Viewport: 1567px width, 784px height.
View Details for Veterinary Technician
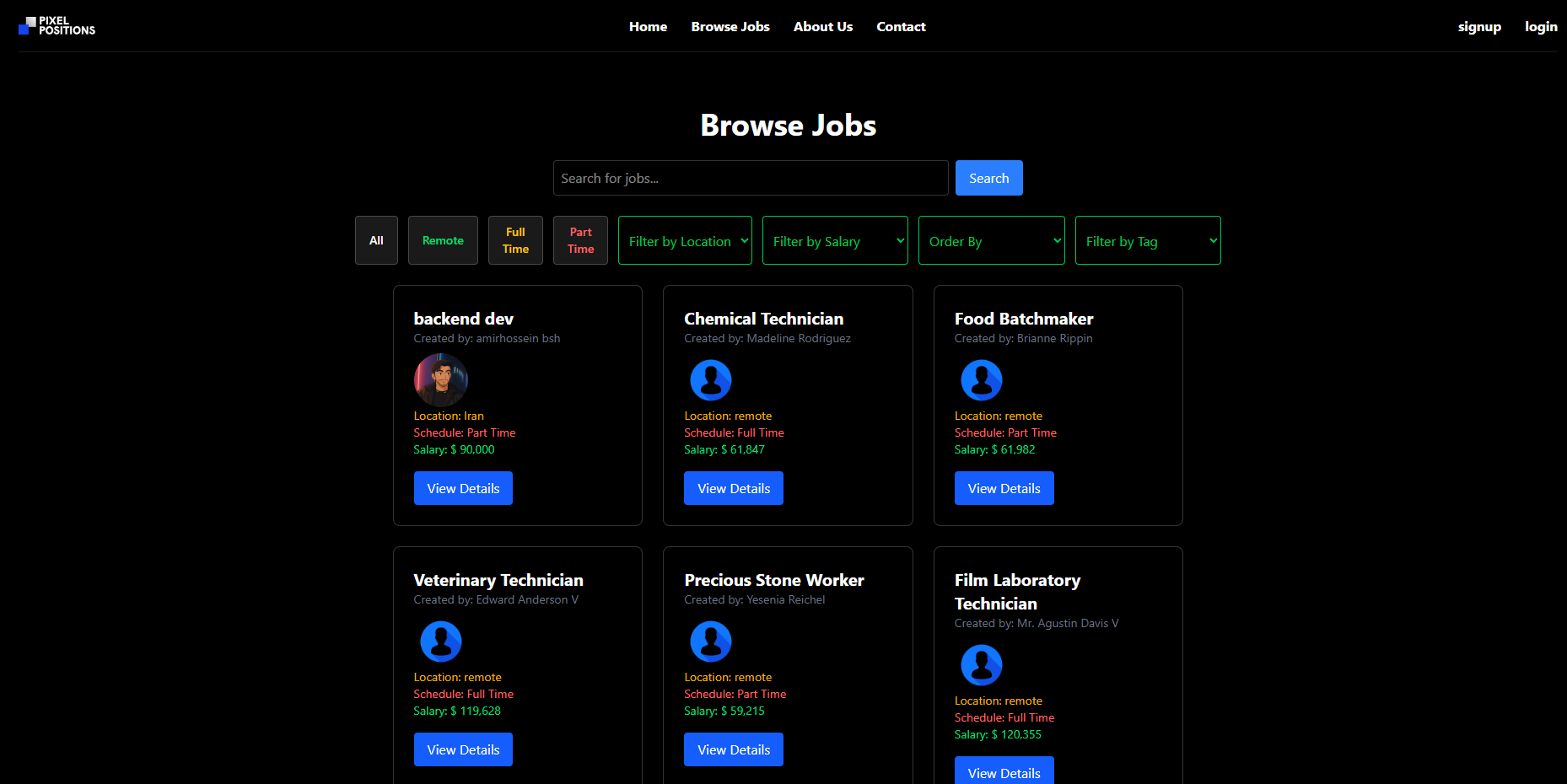coord(463,749)
